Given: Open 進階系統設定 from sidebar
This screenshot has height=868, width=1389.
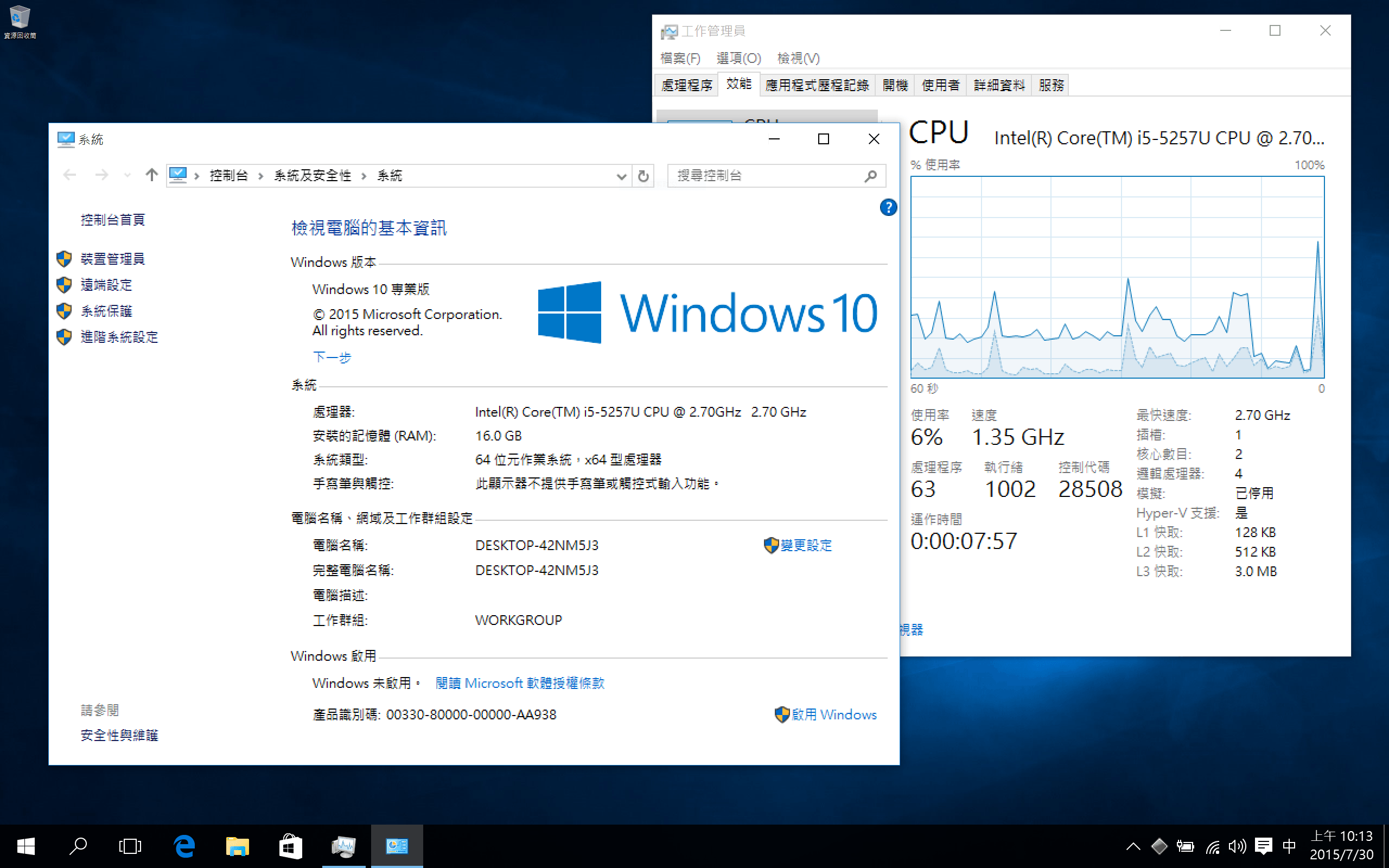Looking at the screenshot, I should pyautogui.click(x=119, y=337).
